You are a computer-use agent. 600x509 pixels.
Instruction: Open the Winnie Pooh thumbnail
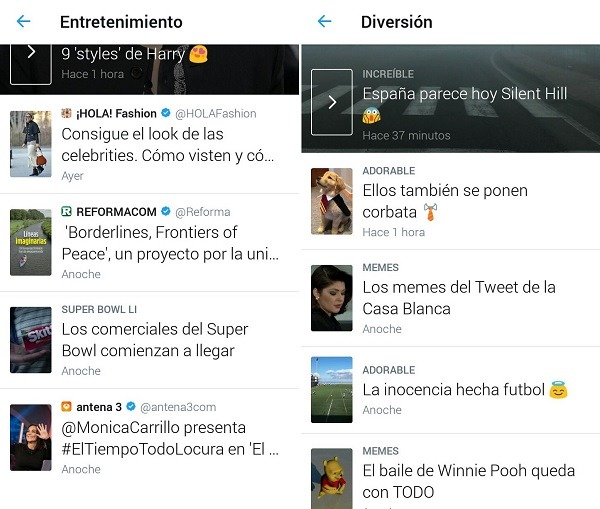(x=332, y=478)
